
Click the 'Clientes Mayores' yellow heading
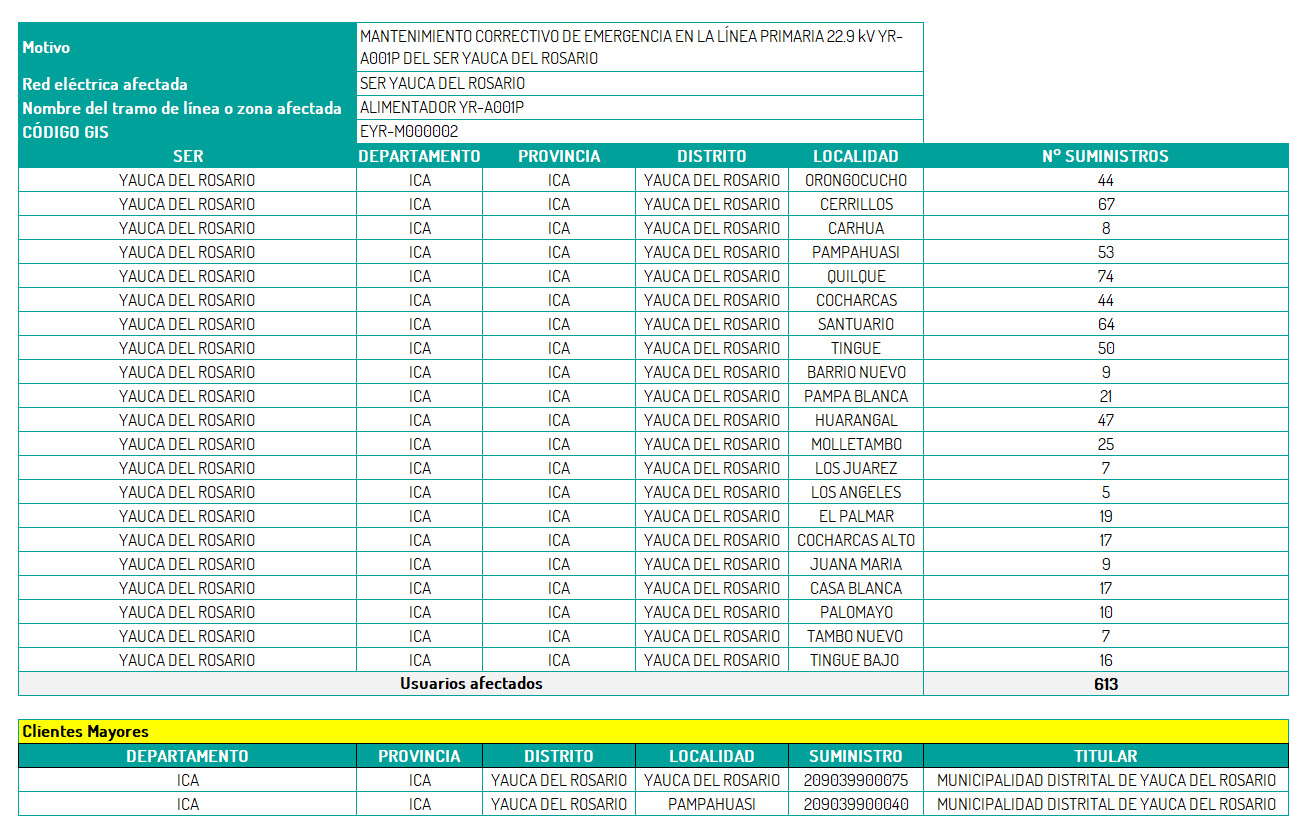click(x=653, y=731)
